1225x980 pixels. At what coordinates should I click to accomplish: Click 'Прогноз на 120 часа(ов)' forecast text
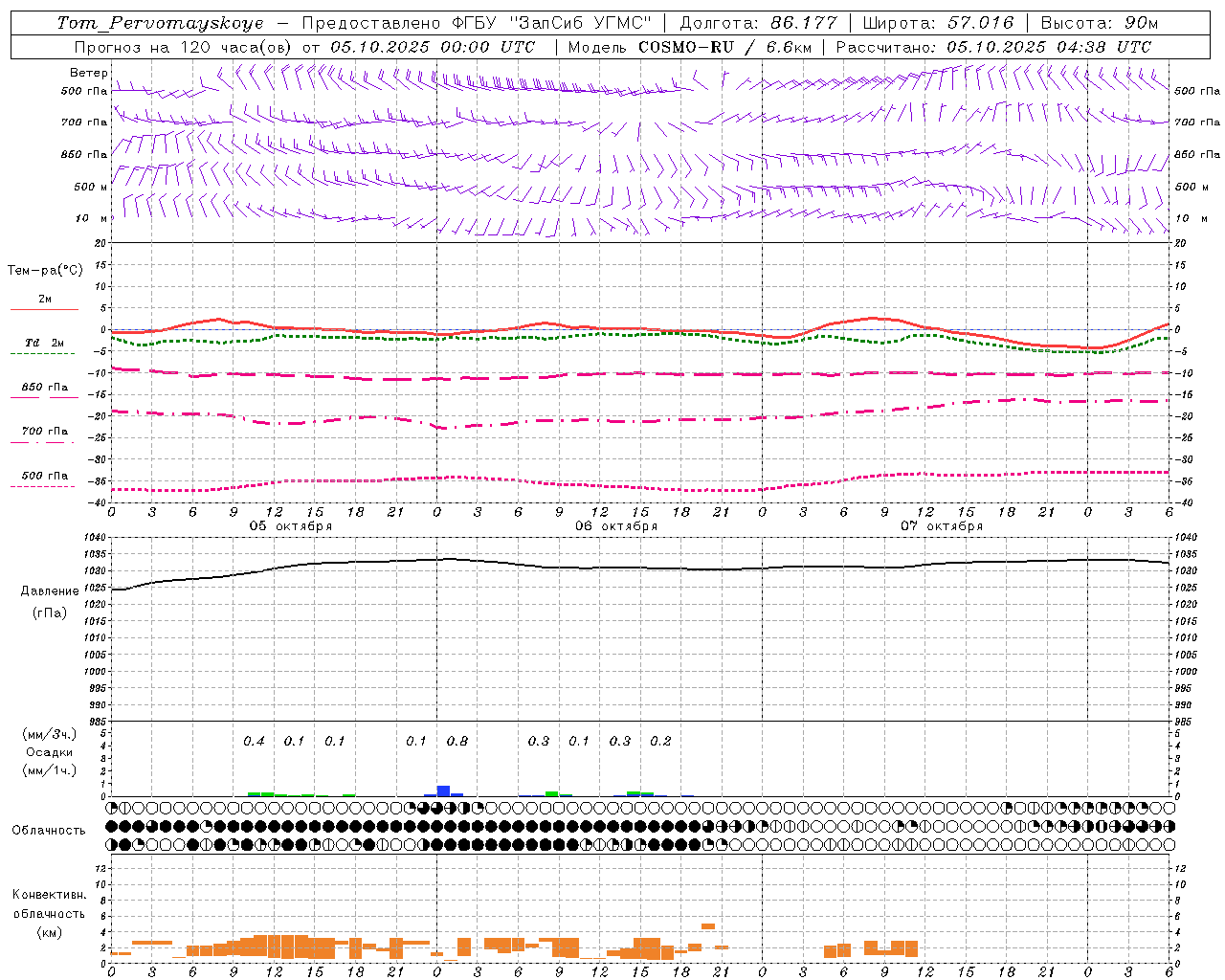pos(184,47)
